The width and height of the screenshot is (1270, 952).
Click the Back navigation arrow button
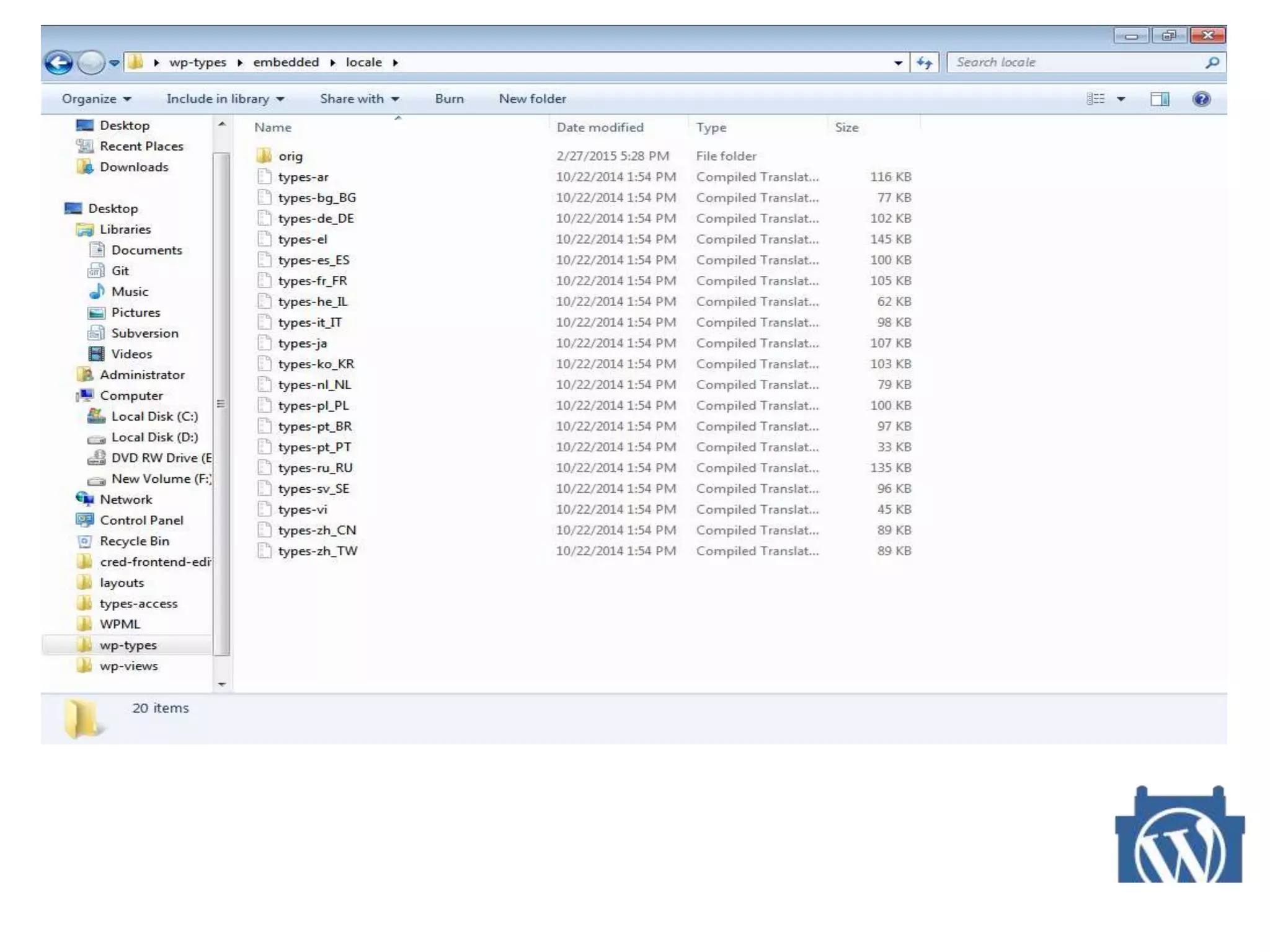59,63
